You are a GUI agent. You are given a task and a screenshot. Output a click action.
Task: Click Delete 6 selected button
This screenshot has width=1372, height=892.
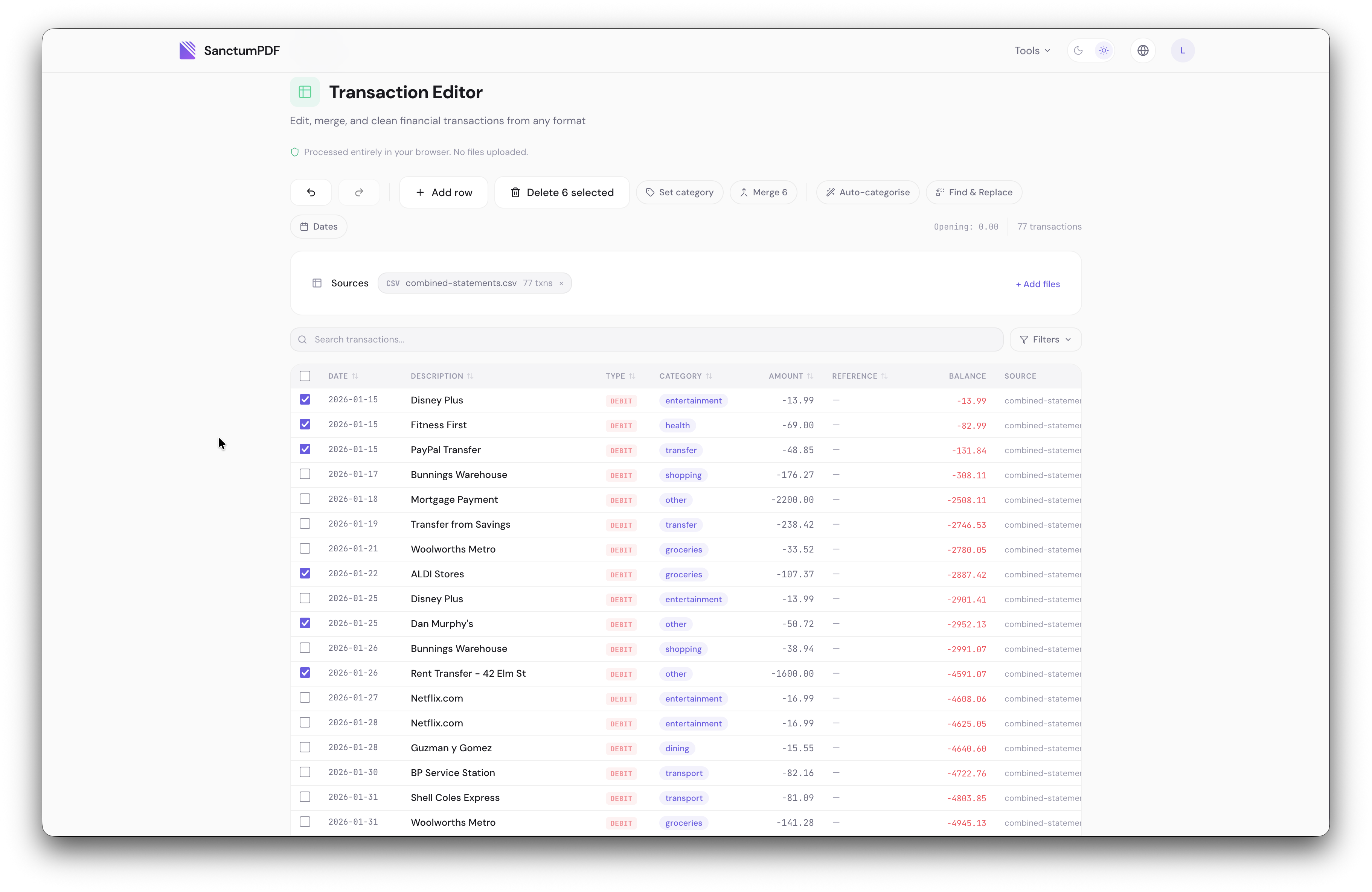coord(561,192)
